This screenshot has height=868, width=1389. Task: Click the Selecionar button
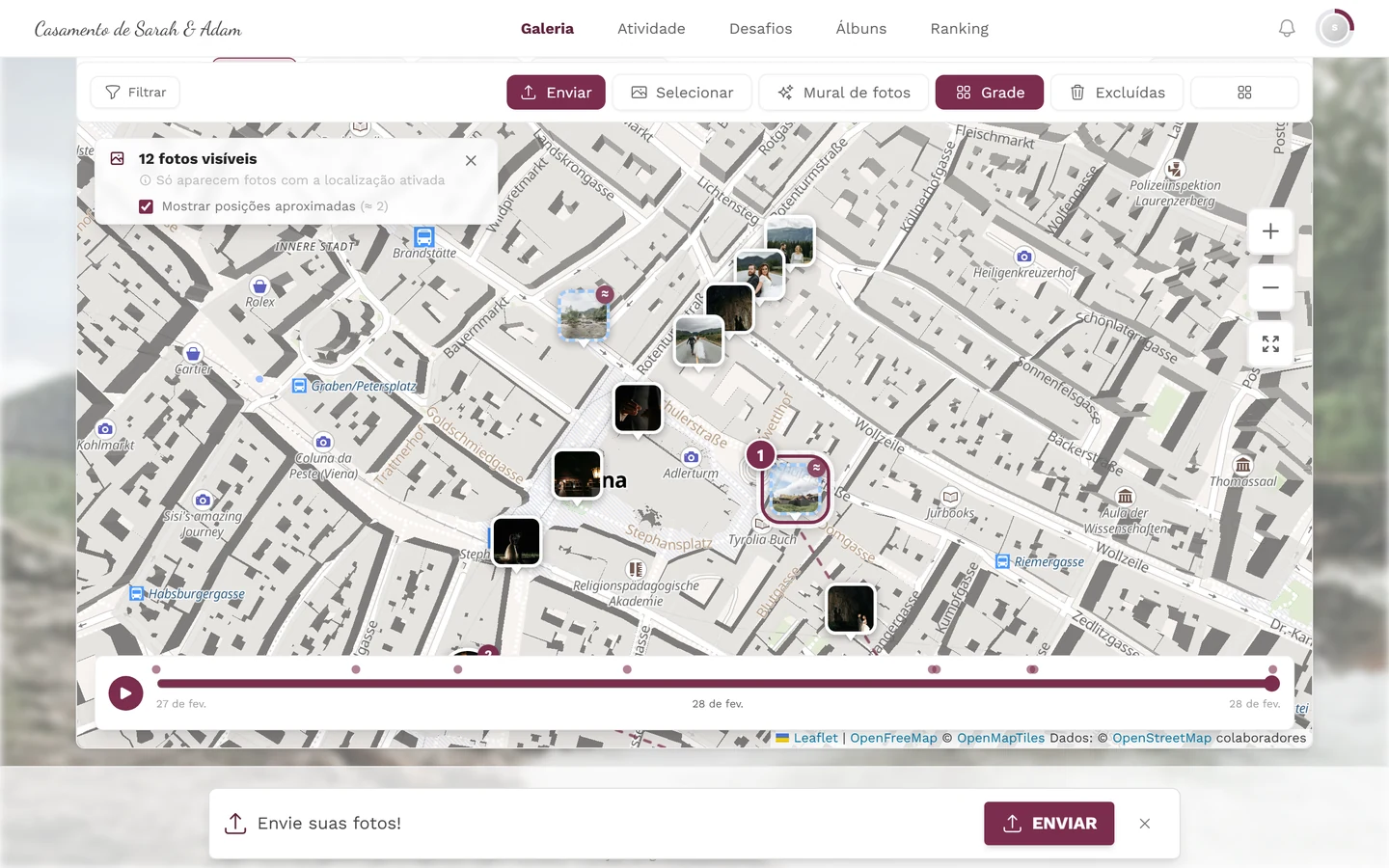(682, 93)
